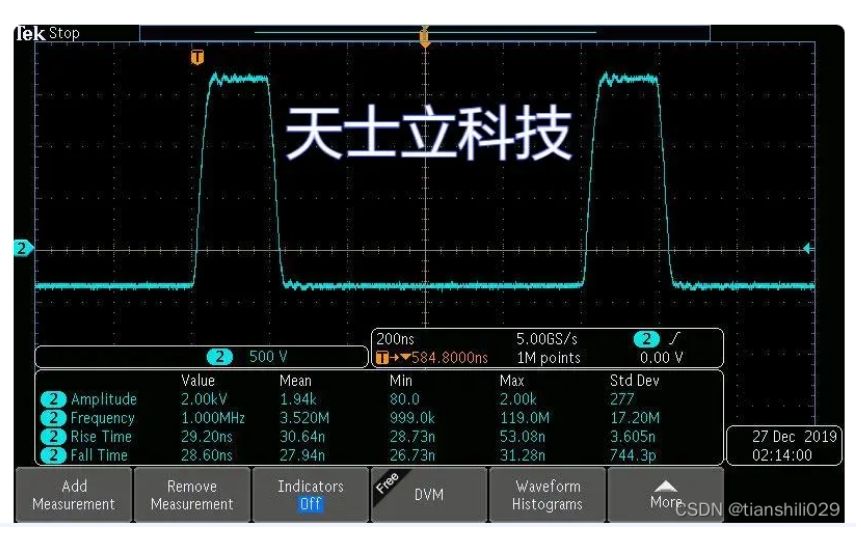The image size is (861, 545).
Task: Click the 2.00kV amplitude value
Action: coord(204,399)
